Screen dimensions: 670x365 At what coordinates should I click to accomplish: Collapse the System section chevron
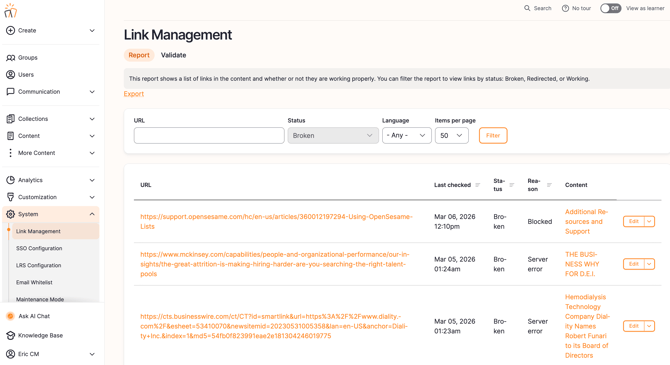92,214
